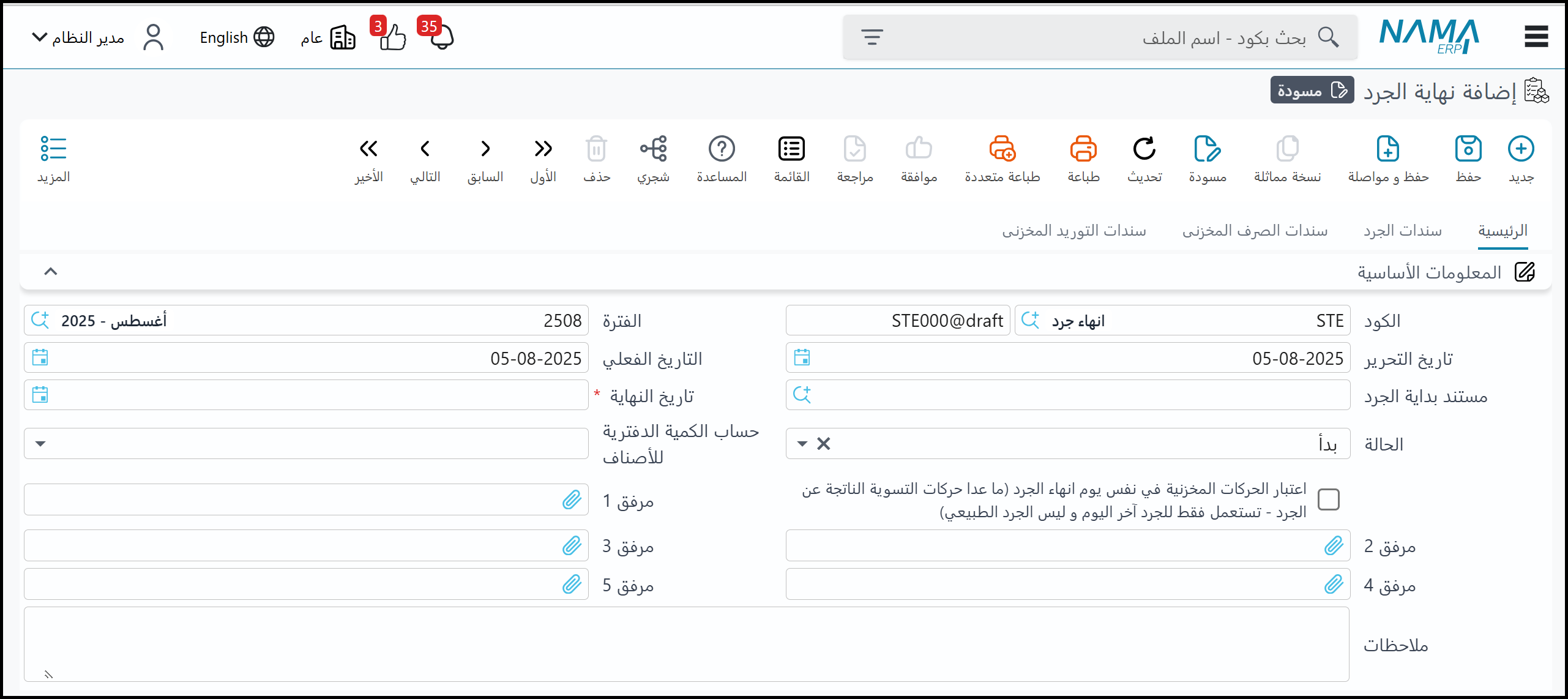Clear the status field with X

coord(824,444)
